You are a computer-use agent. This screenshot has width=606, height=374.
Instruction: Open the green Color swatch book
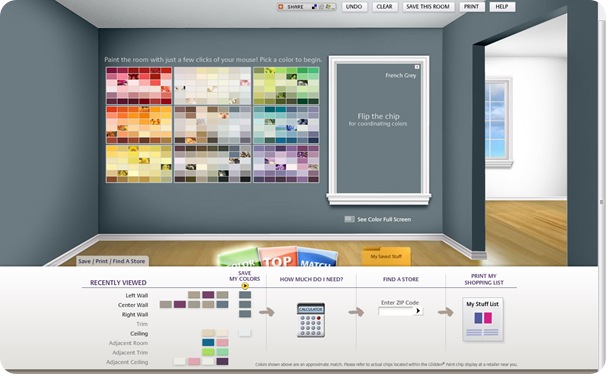(239, 258)
